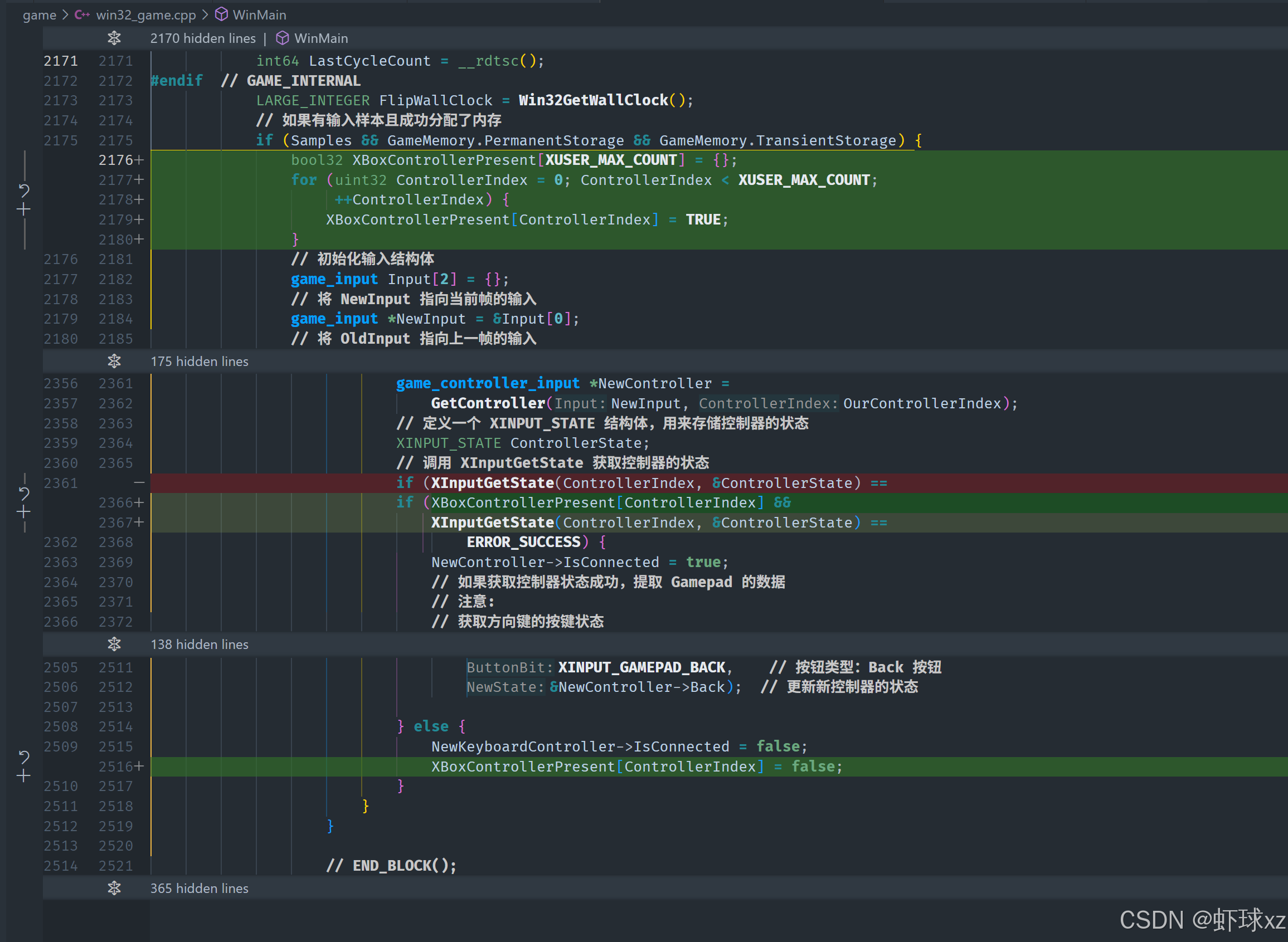Expand the 175 hidden lines region
Viewport: 1288px width, 942px height.
(x=114, y=362)
